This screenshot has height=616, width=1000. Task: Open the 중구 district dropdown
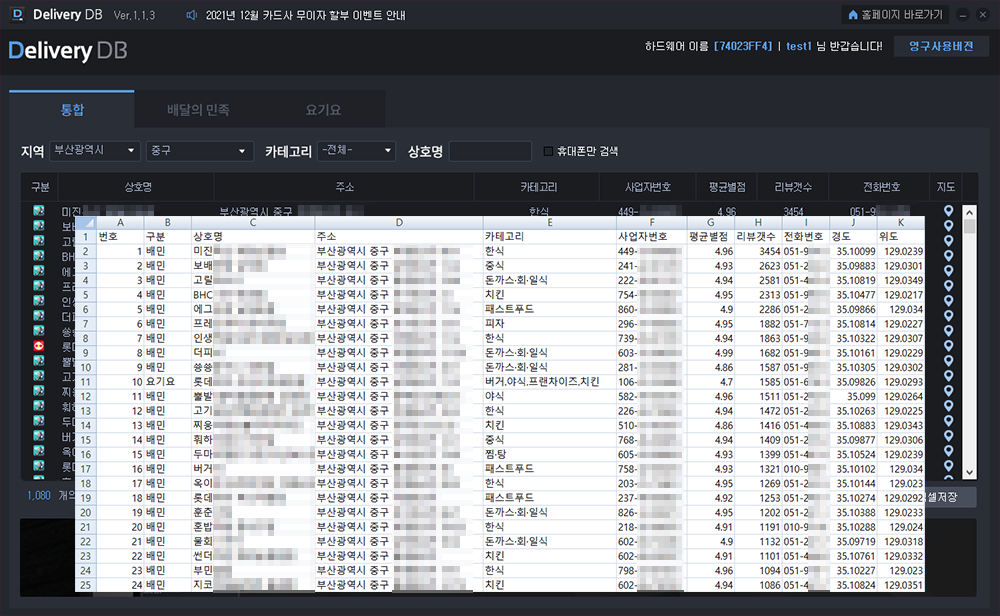click(x=200, y=150)
